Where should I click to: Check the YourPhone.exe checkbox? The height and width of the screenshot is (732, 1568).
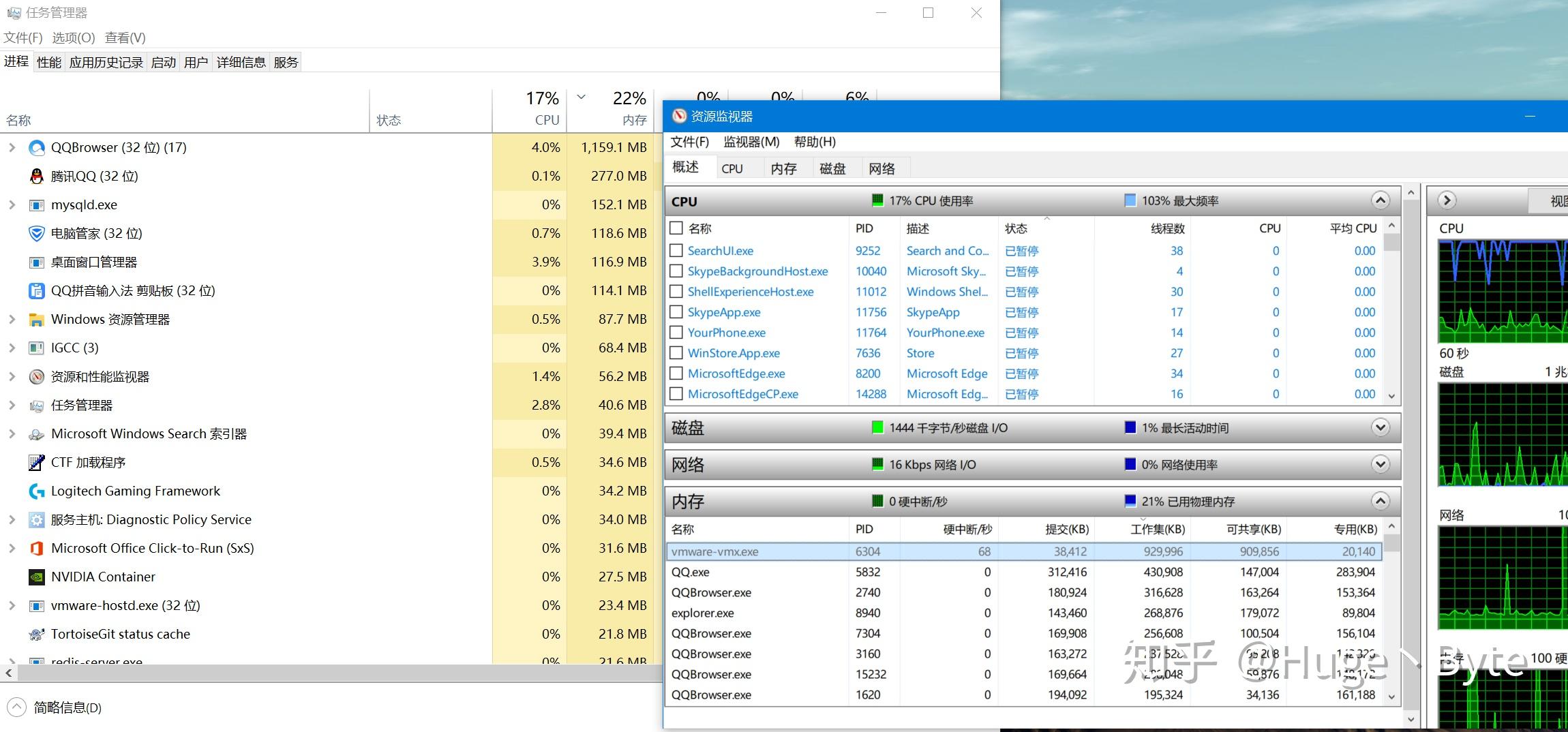pyautogui.click(x=676, y=332)
